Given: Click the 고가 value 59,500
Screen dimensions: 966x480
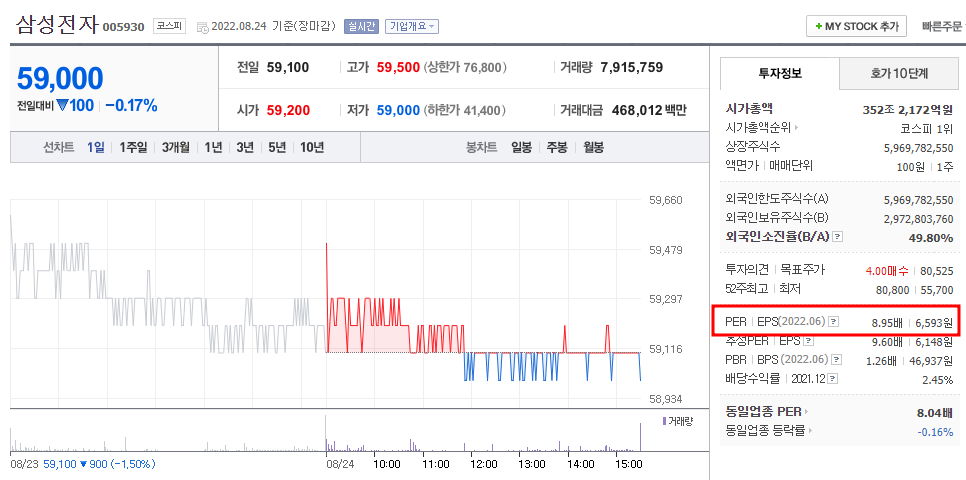Looking at the screenshot, I should coord(398,67).
